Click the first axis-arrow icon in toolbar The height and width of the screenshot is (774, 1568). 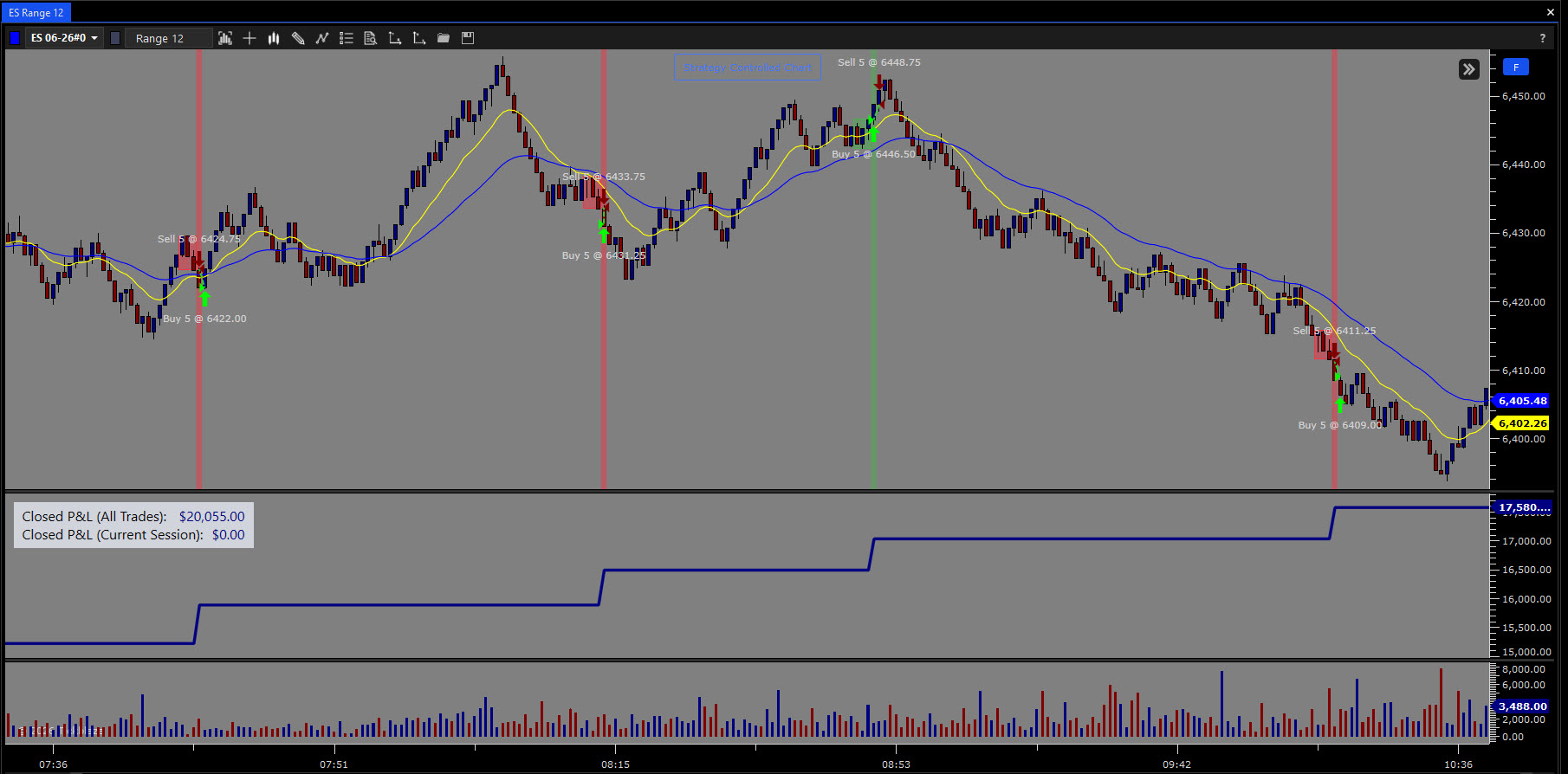click(x=395, y=38)
